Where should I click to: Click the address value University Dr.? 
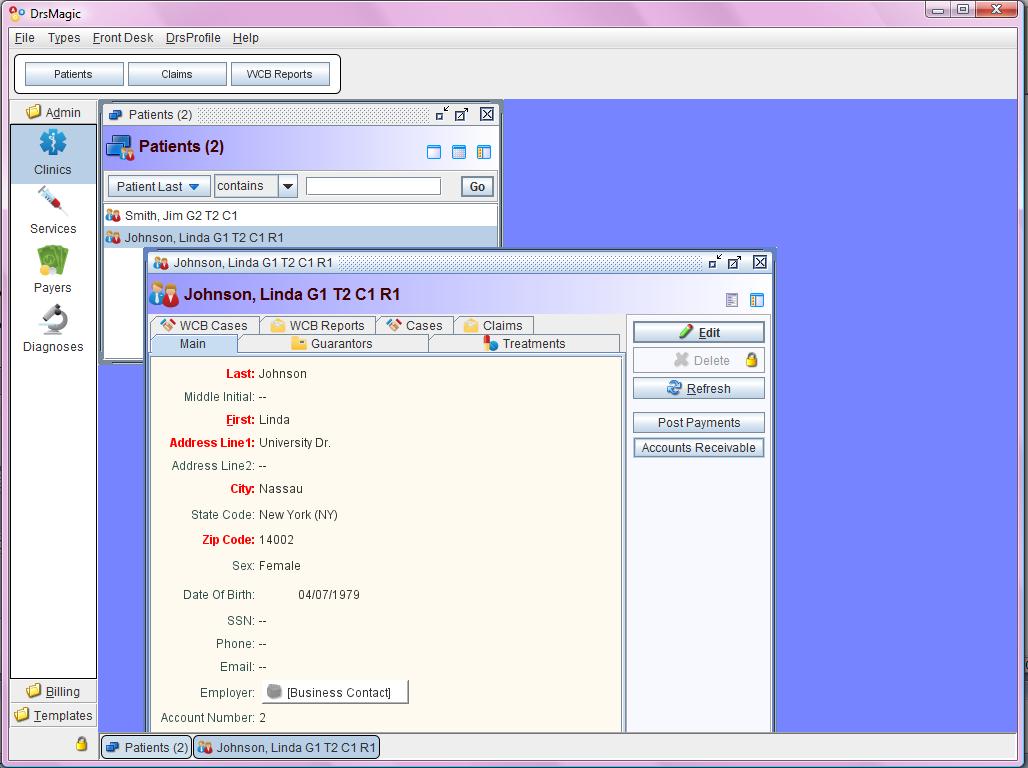294,443
